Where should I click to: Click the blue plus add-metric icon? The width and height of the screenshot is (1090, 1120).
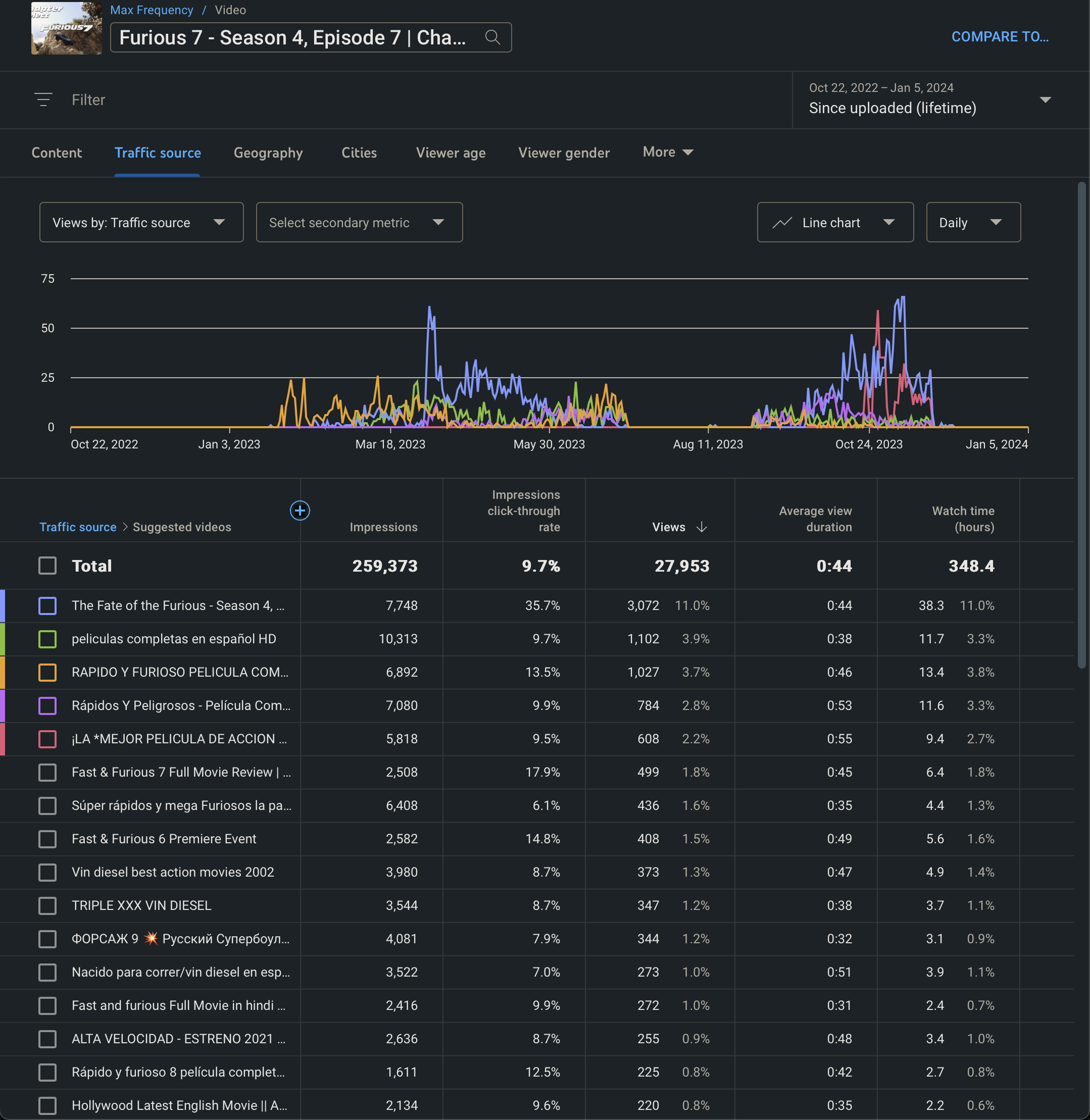click(x=300, y=510)
